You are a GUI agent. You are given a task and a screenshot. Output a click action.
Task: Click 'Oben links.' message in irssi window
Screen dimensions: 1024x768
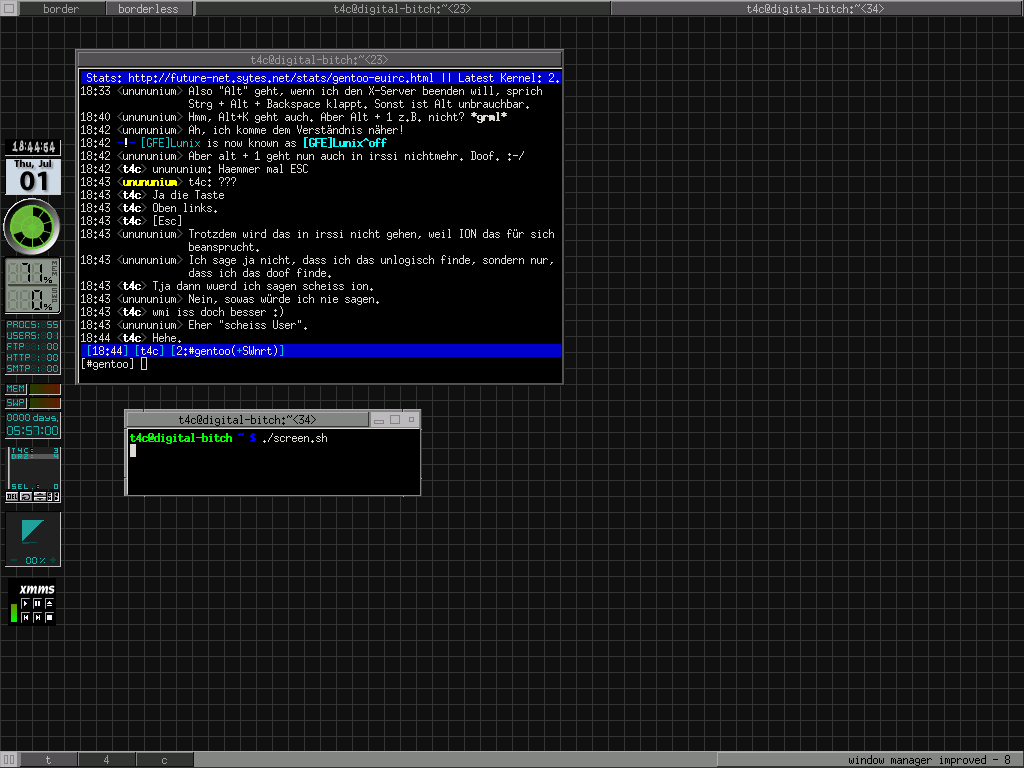pyautogui.click(x=185, y=208)
